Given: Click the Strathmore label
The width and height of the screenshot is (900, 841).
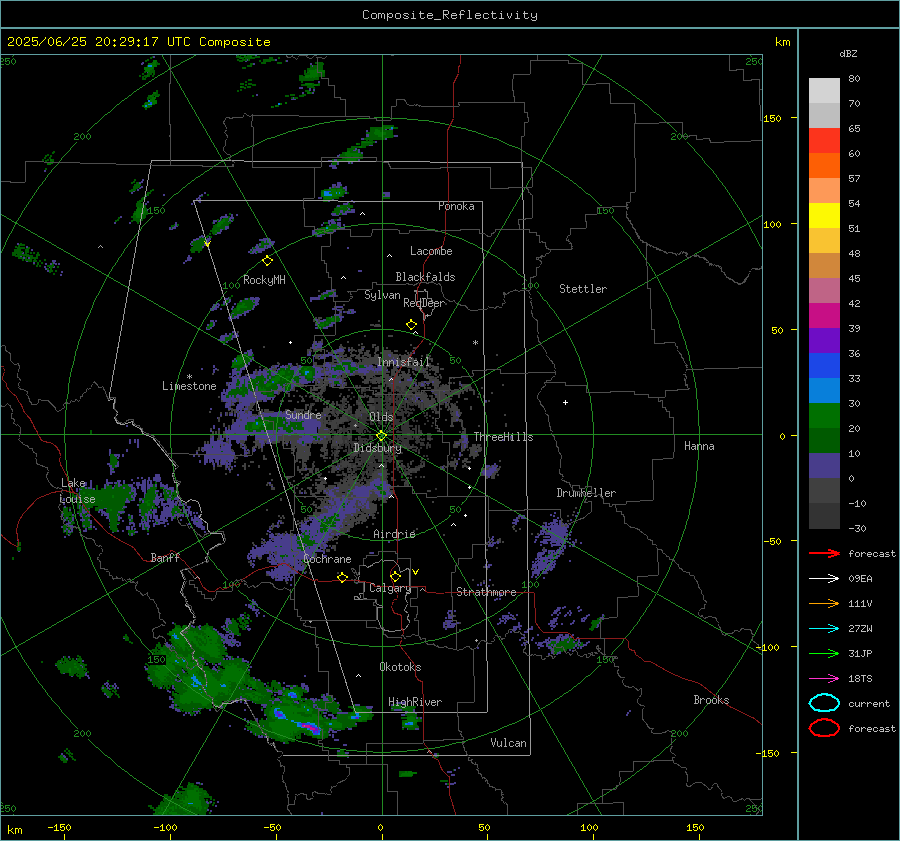Looking at the screenshot, I should coord(486,592).
